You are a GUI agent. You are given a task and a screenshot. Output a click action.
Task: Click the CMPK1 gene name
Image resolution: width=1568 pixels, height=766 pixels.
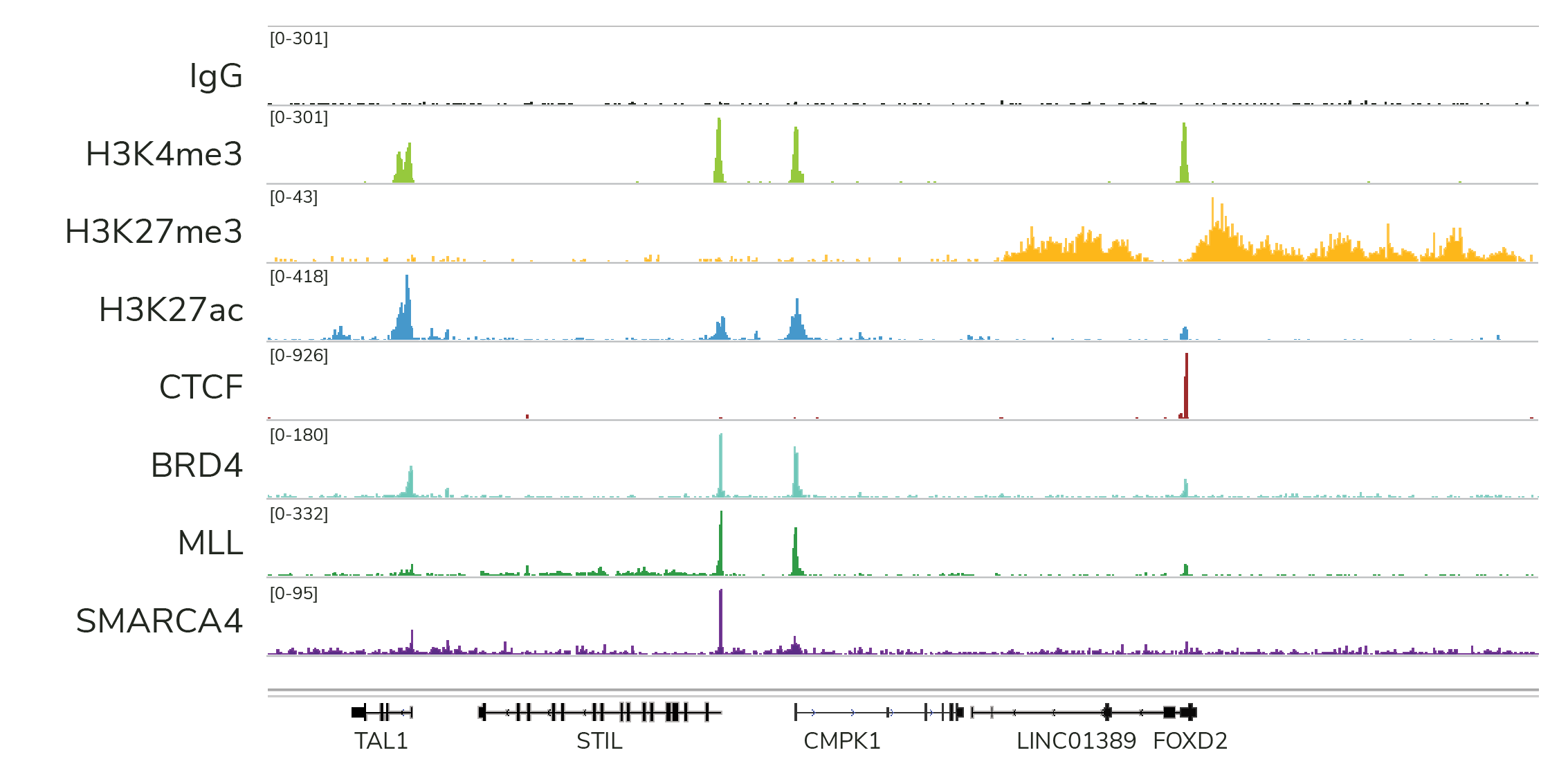point(842,741)
